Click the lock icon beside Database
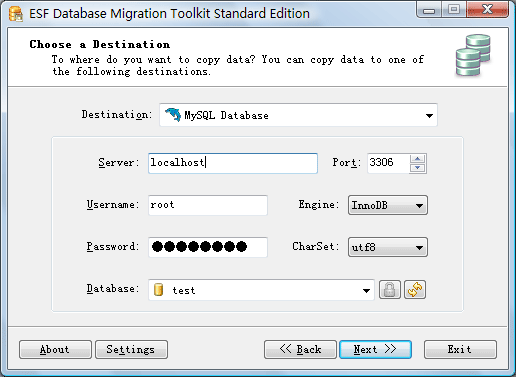This screenshot has width=516, height=377. [390, 289]
